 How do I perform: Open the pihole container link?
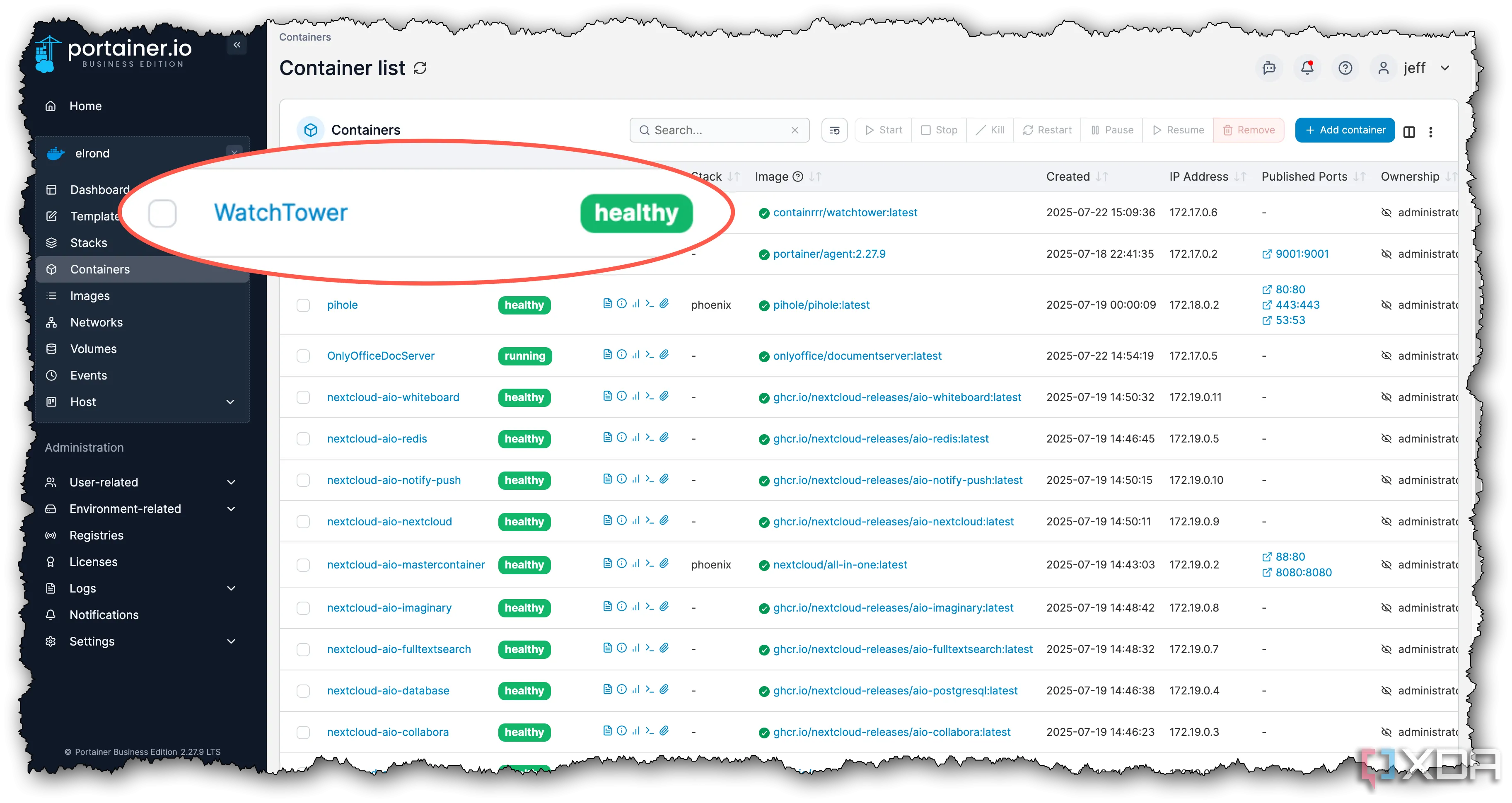[x=342, y=305]
